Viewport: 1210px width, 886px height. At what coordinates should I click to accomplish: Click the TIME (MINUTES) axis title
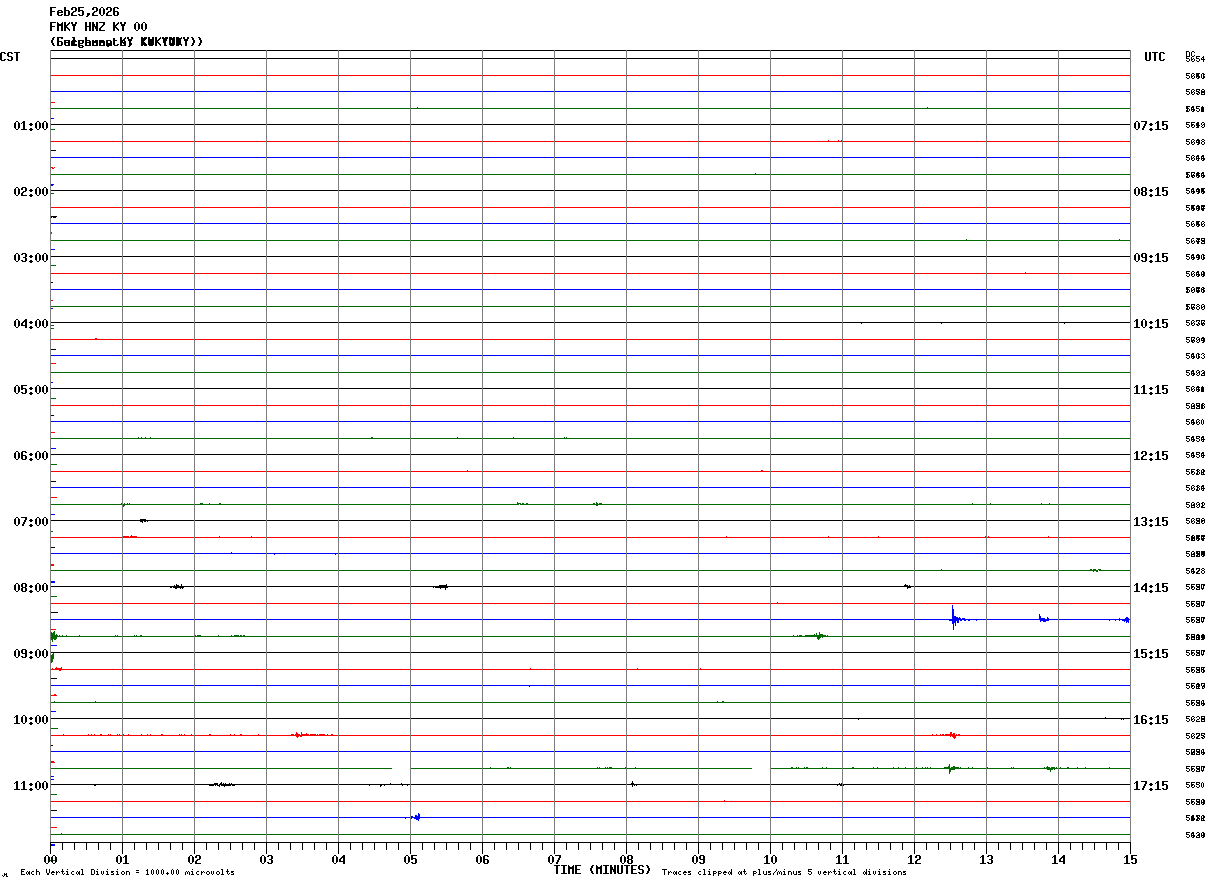[x=602, y=870]
